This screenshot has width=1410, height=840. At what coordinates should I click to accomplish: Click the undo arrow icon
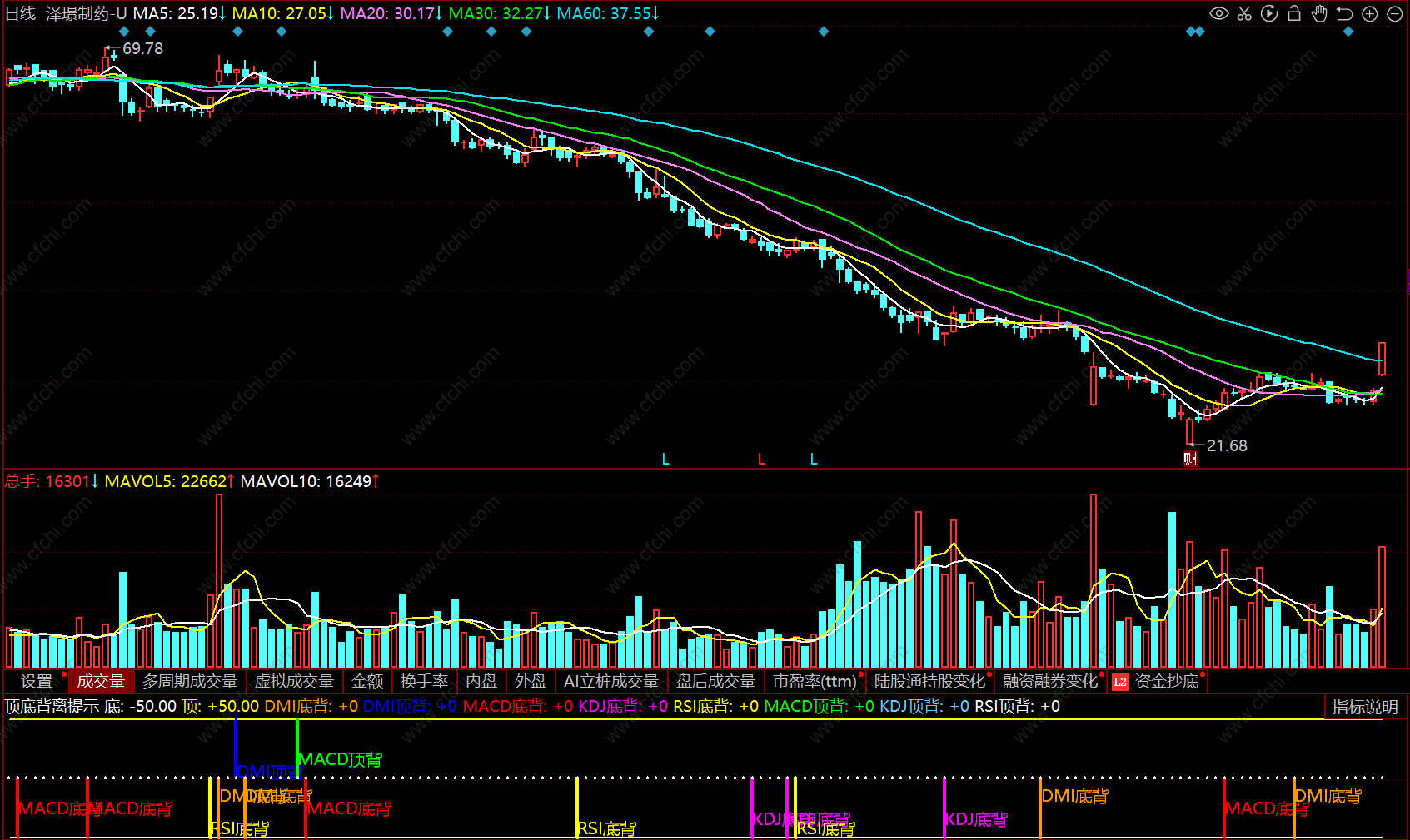(x=1344, y=13)
